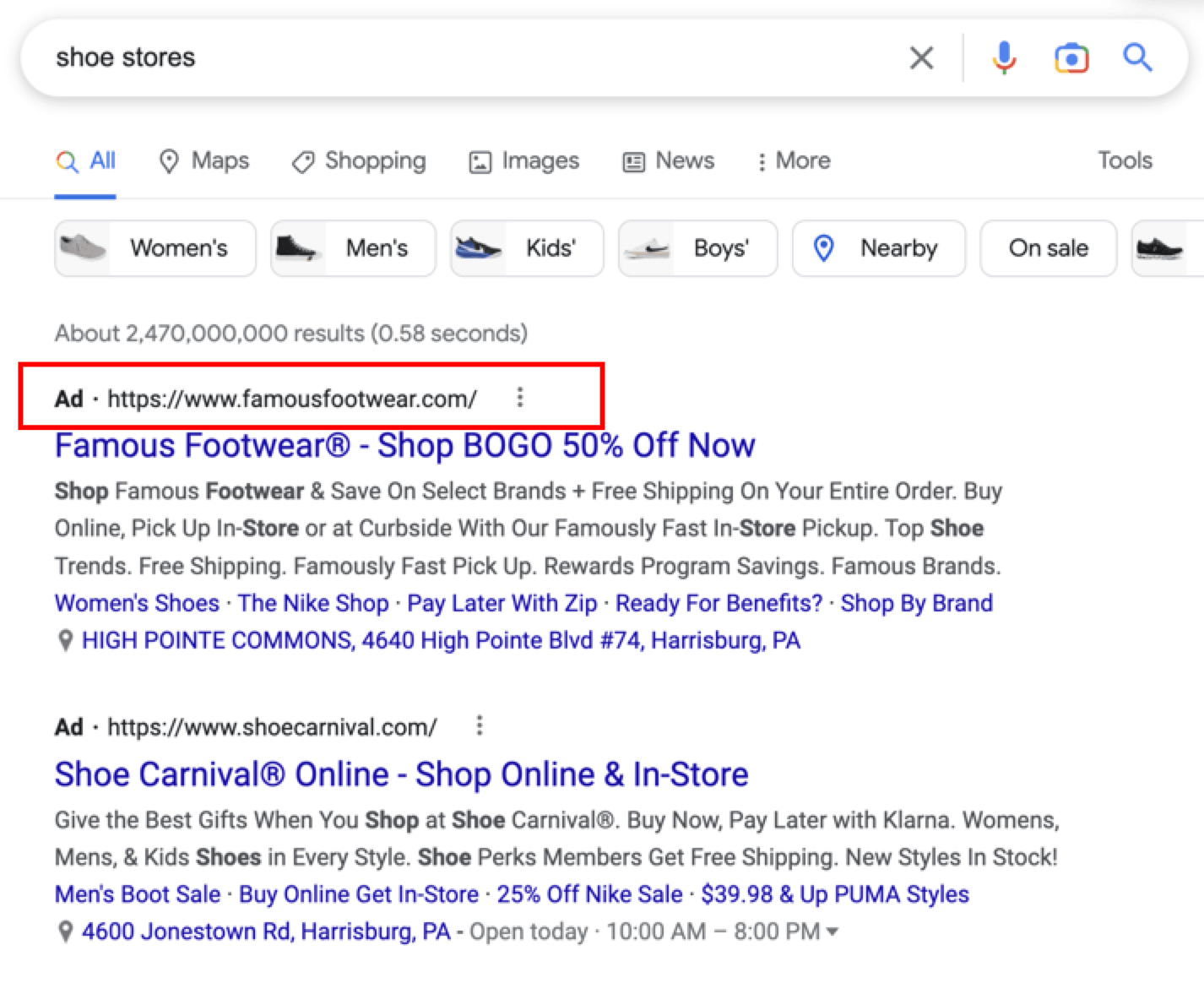Image resolution: width=1204 pixels, height=983 pixels.
Task: Open the More search categories menu
Action: [x=792, y=160]
